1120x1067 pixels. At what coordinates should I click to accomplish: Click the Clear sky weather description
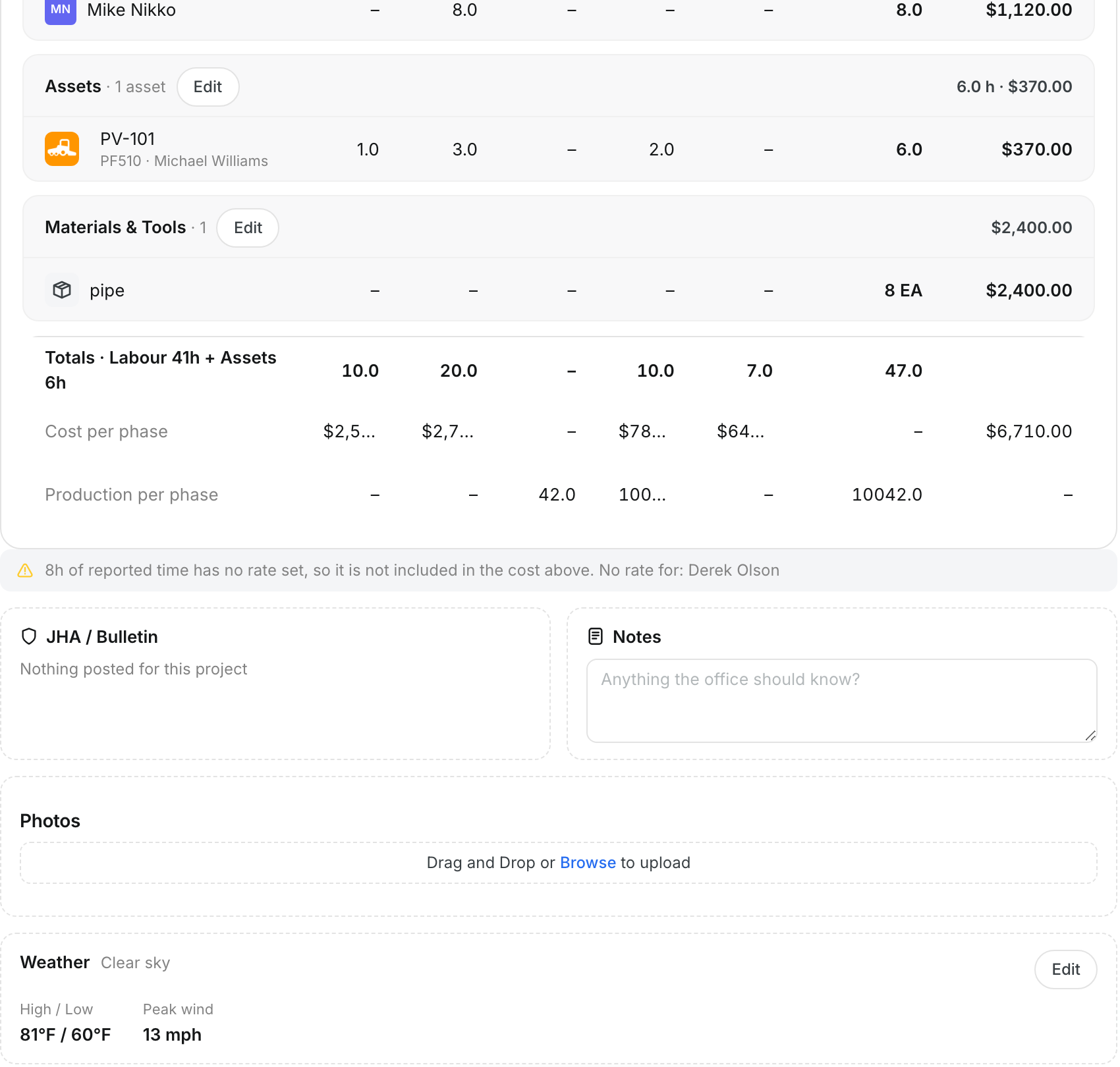tap(135, 963)
